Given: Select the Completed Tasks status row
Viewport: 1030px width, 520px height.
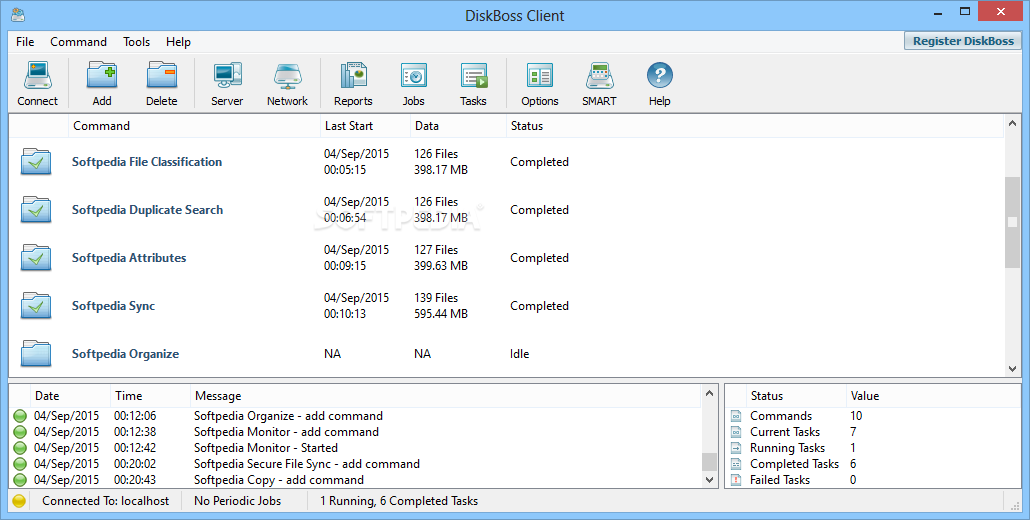Looking at the screenshot, I should (874, 464).
